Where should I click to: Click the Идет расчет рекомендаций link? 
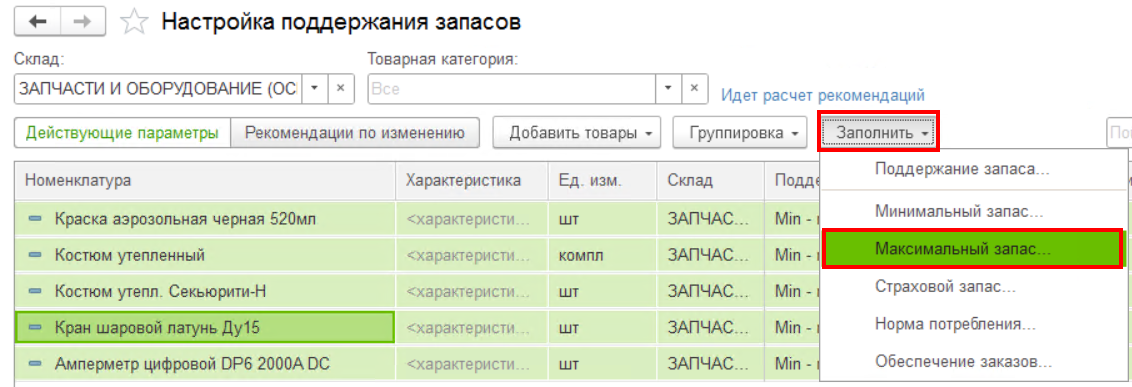tap(823, 95)
